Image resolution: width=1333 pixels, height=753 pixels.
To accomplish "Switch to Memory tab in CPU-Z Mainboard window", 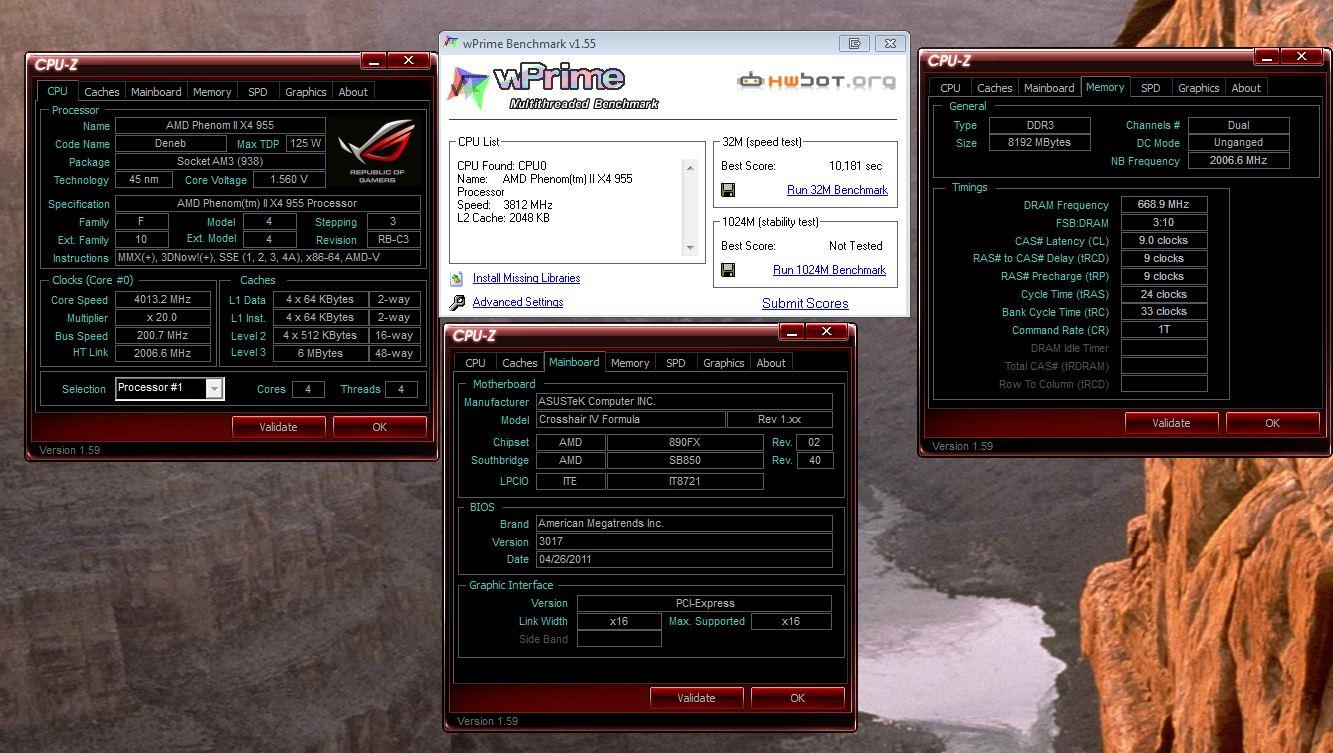I will [x=630, y=363].
